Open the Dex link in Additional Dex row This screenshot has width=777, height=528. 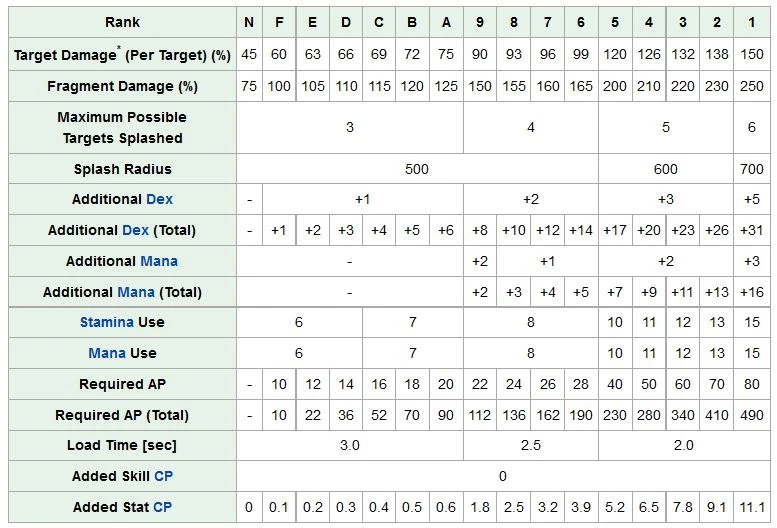(160, 199)
